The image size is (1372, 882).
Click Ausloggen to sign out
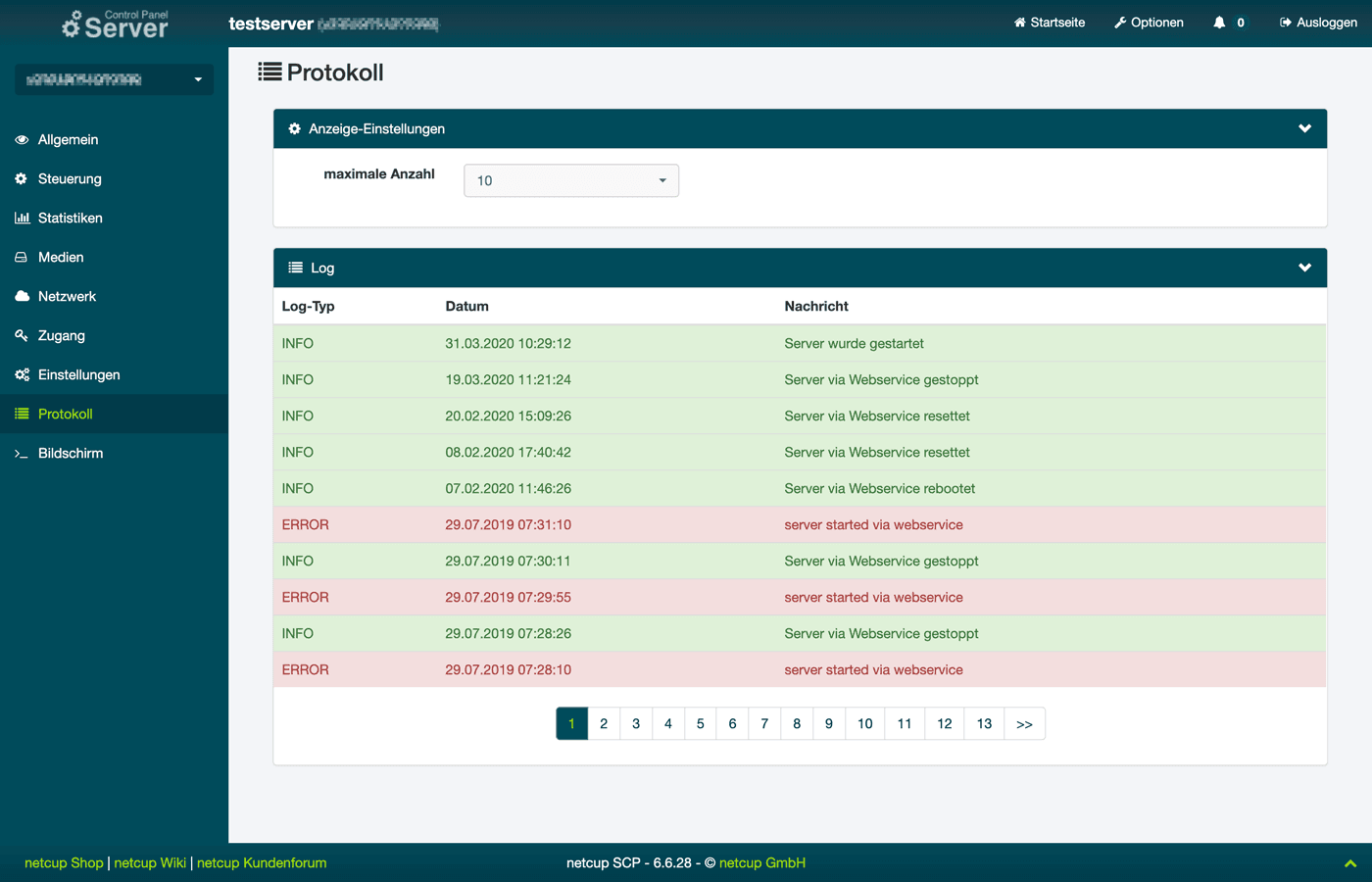[1318, 23]
